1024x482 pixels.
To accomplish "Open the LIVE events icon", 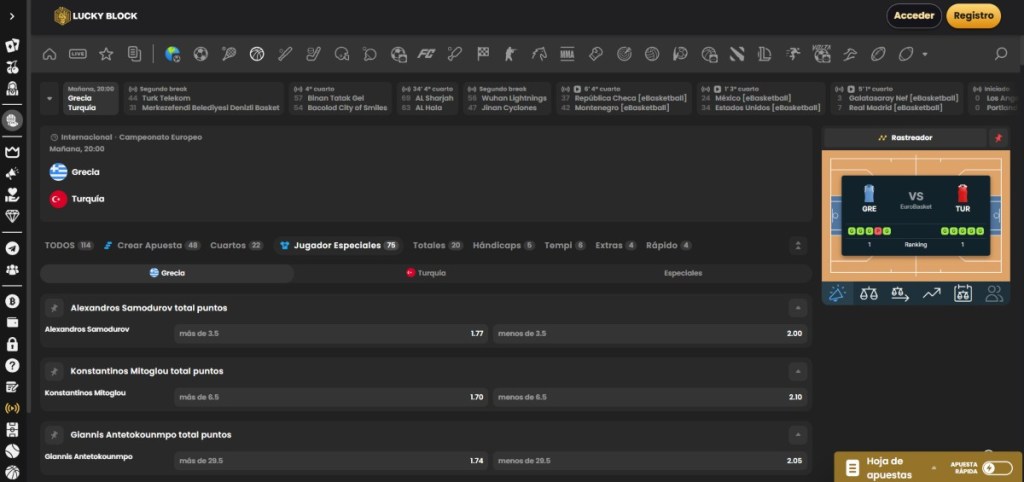I will click(x=78, y=54).
